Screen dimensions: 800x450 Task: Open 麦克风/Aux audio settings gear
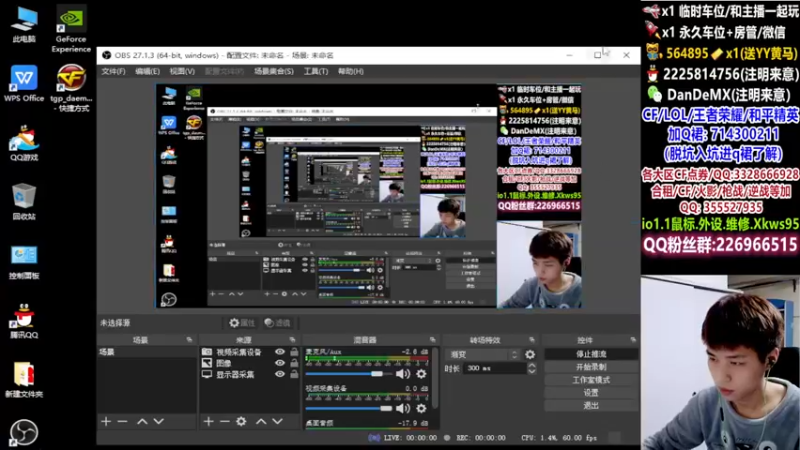coord(421,374)
